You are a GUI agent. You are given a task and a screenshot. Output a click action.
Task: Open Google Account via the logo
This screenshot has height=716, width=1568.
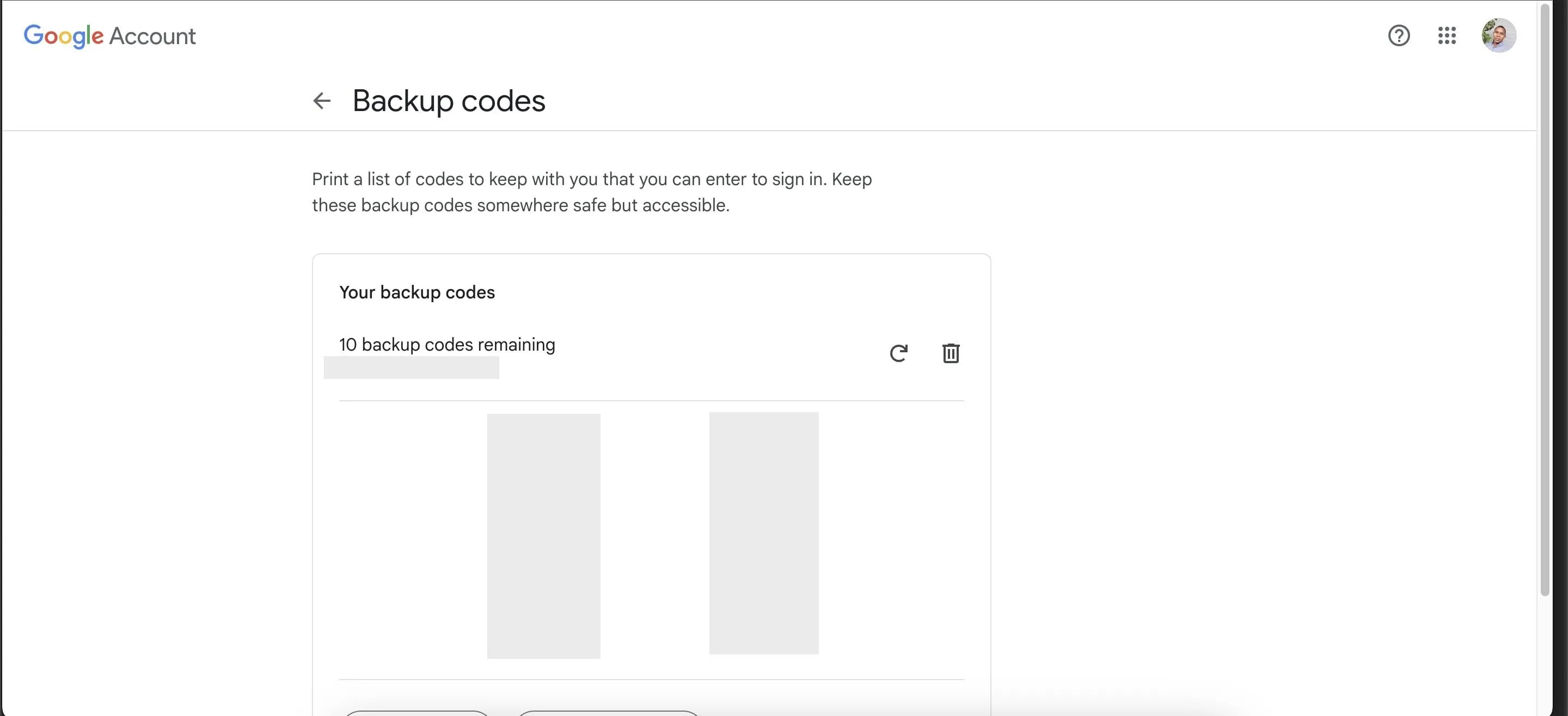[x=109, y=36]
